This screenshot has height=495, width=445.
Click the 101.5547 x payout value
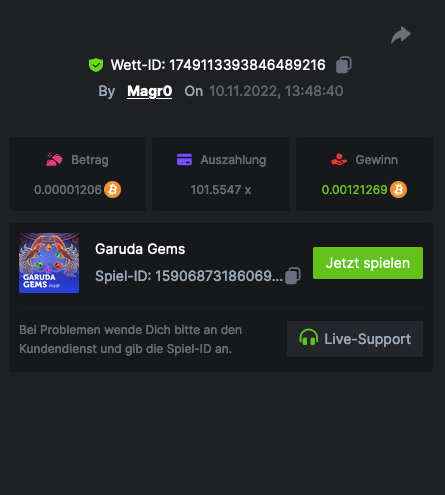[x=221, y=190]
